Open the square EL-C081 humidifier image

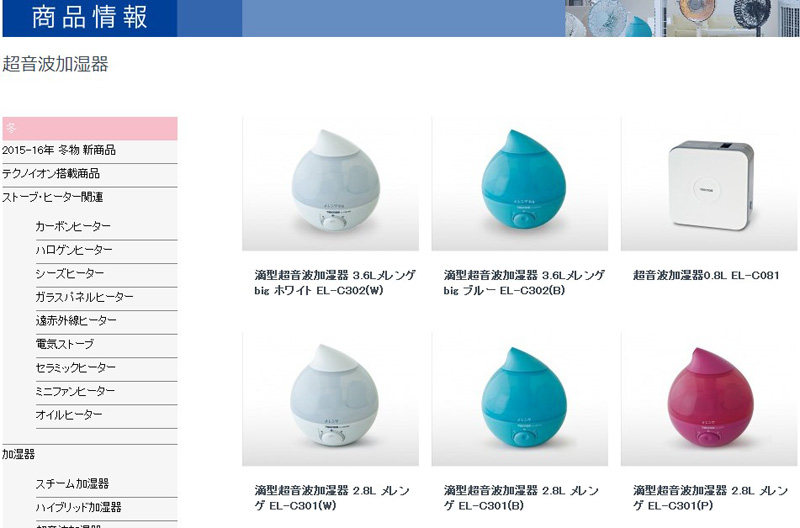pyautogui.click(x=709, y=184)
